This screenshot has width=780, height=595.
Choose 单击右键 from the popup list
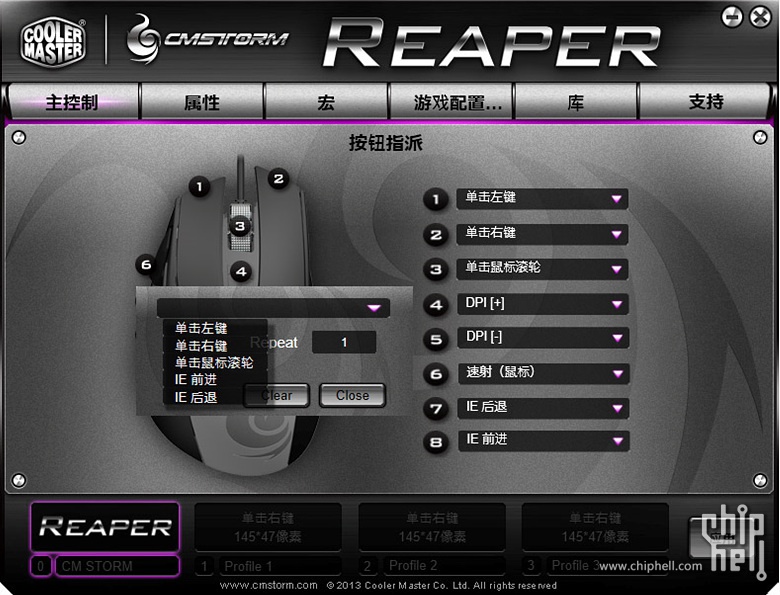click(215, 345)
